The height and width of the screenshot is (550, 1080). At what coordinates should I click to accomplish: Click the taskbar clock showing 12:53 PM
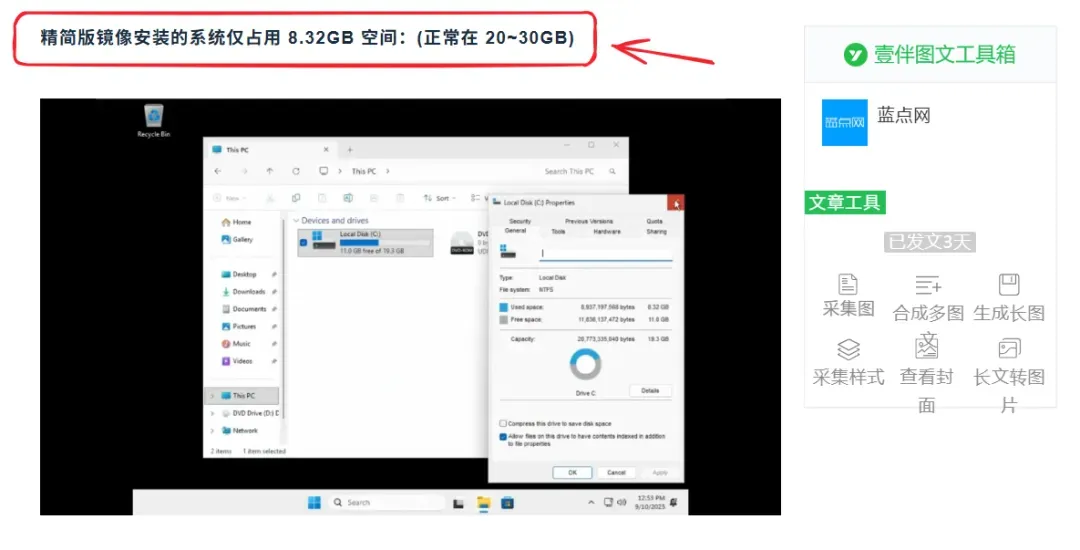pyautogui.click(x=651, y=503)
